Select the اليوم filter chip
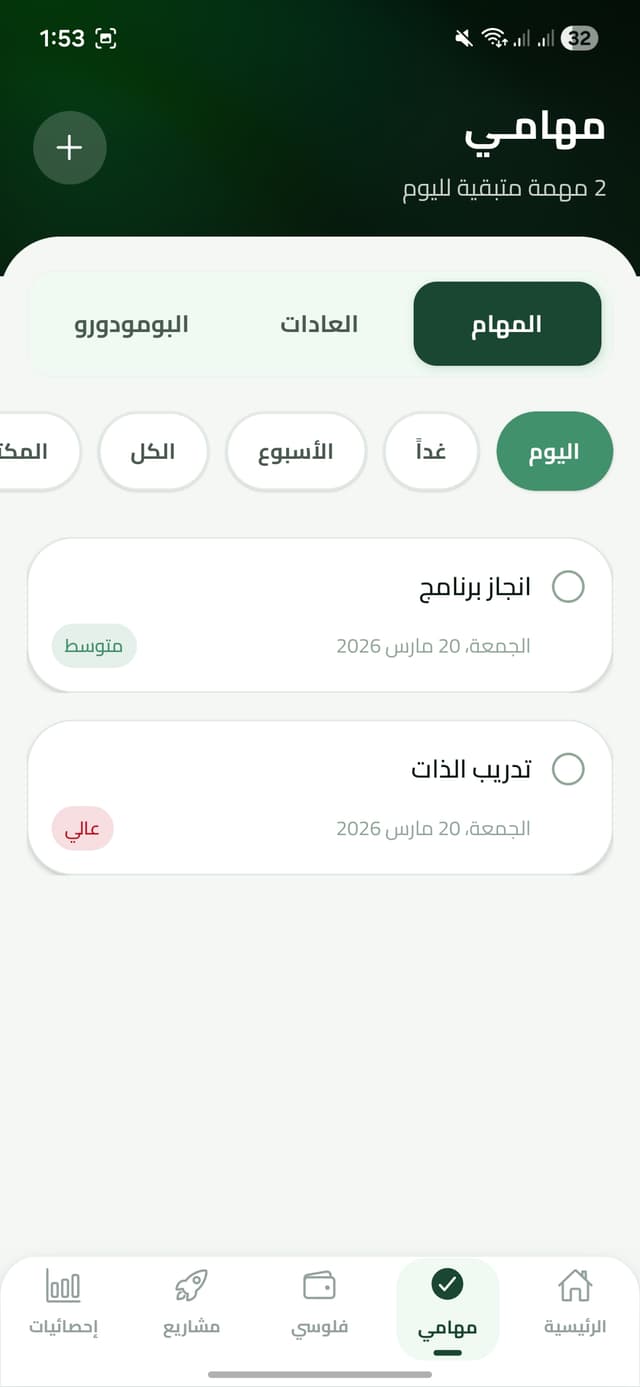Screen dimensions: 640x1387 (555, 451)
